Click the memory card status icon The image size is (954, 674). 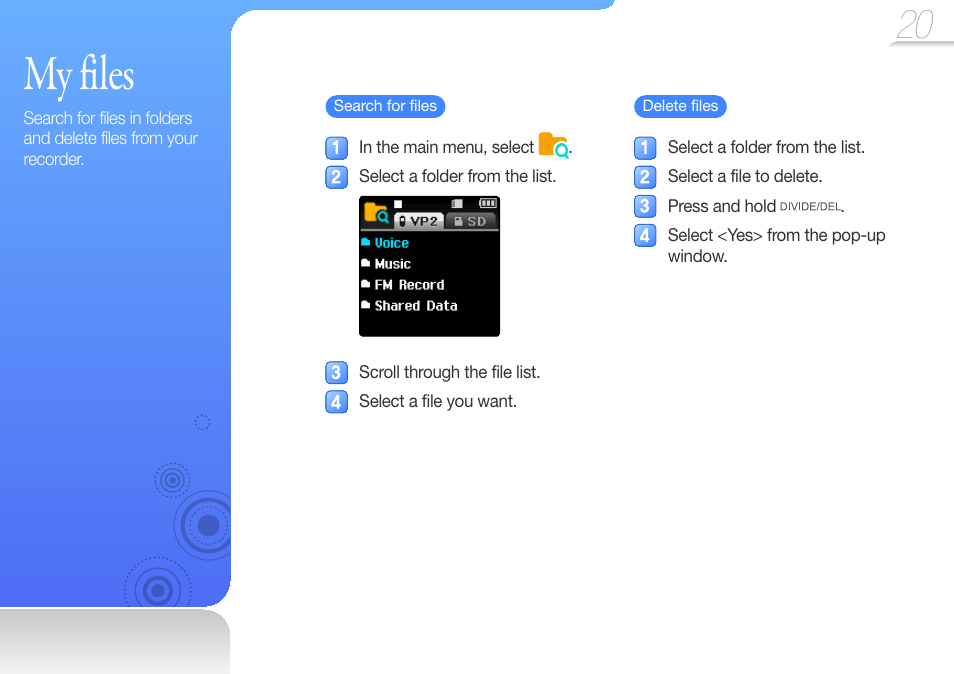pyautogui.click(x=457, y=204)
